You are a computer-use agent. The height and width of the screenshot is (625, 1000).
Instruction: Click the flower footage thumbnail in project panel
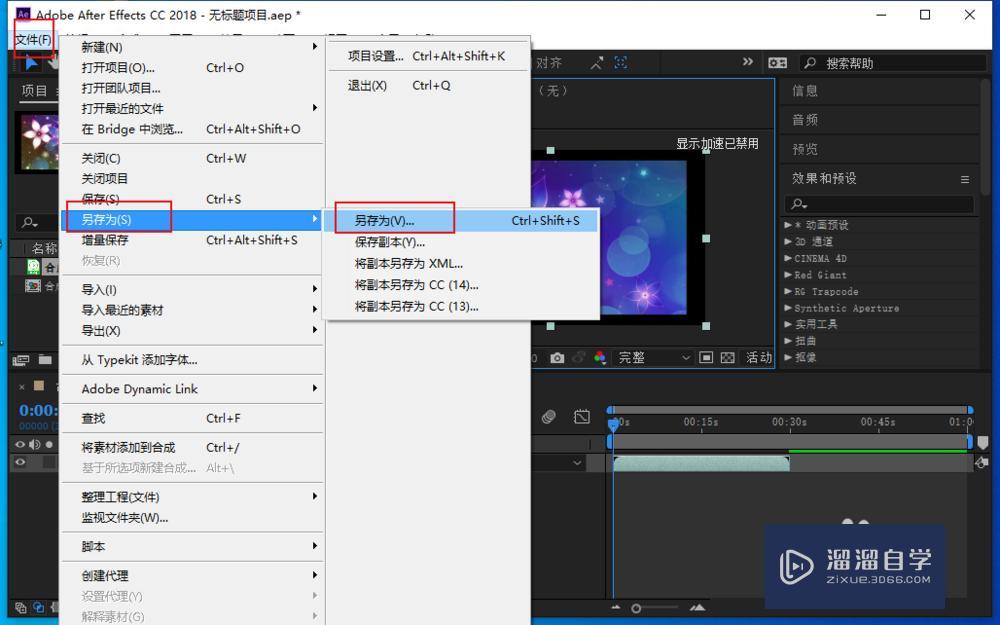[x=38, y=142]
